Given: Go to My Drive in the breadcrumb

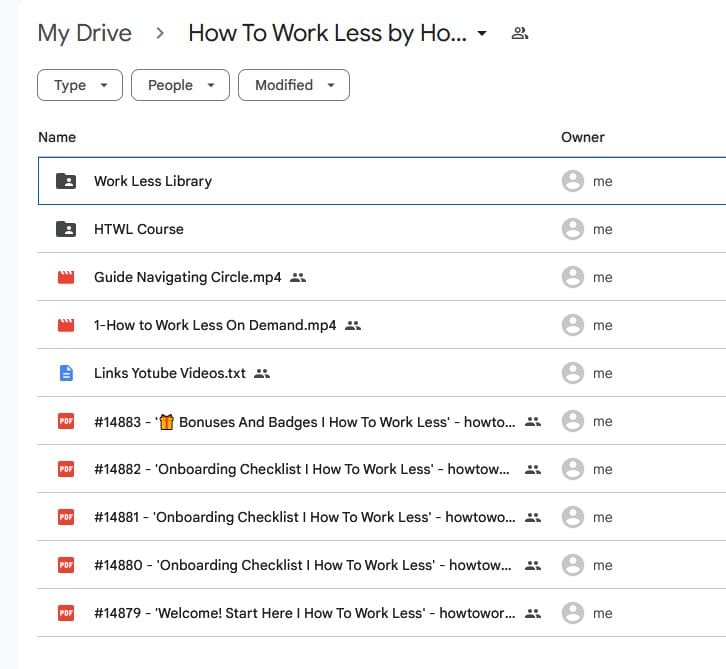Looking at the screenshot, I should (x=84, y=33).
